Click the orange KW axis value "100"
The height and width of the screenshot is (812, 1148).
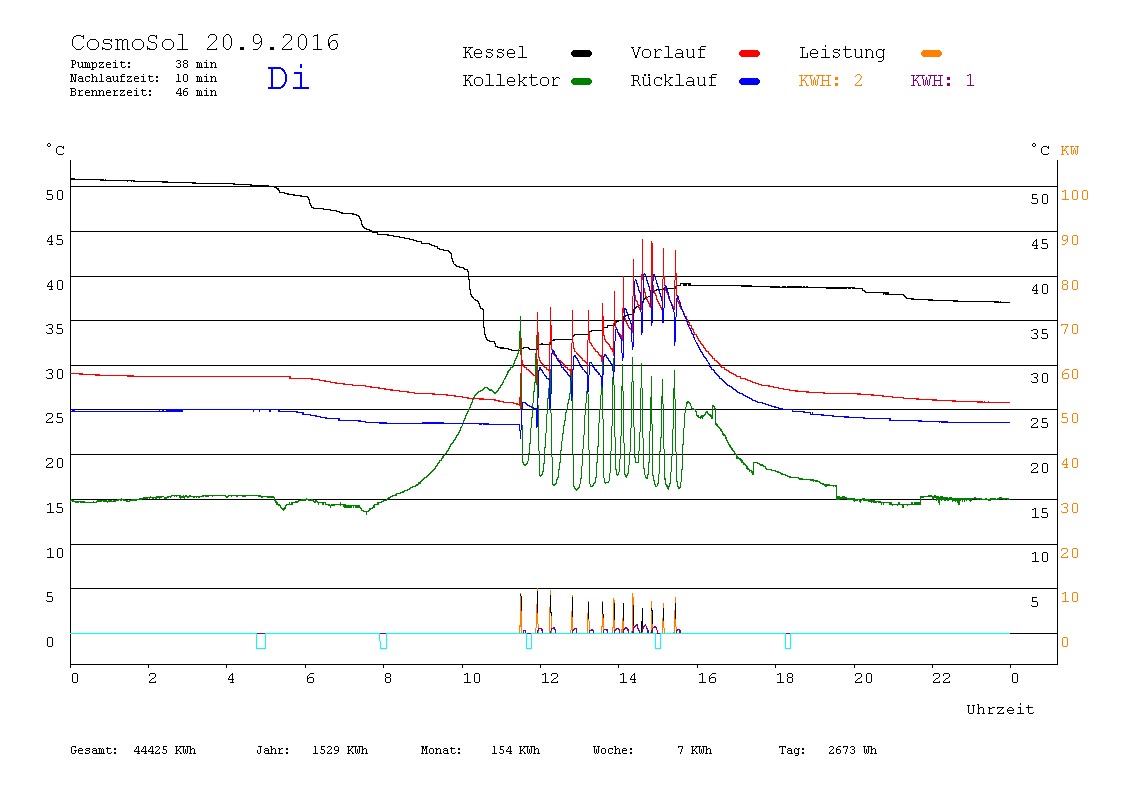1075,195
